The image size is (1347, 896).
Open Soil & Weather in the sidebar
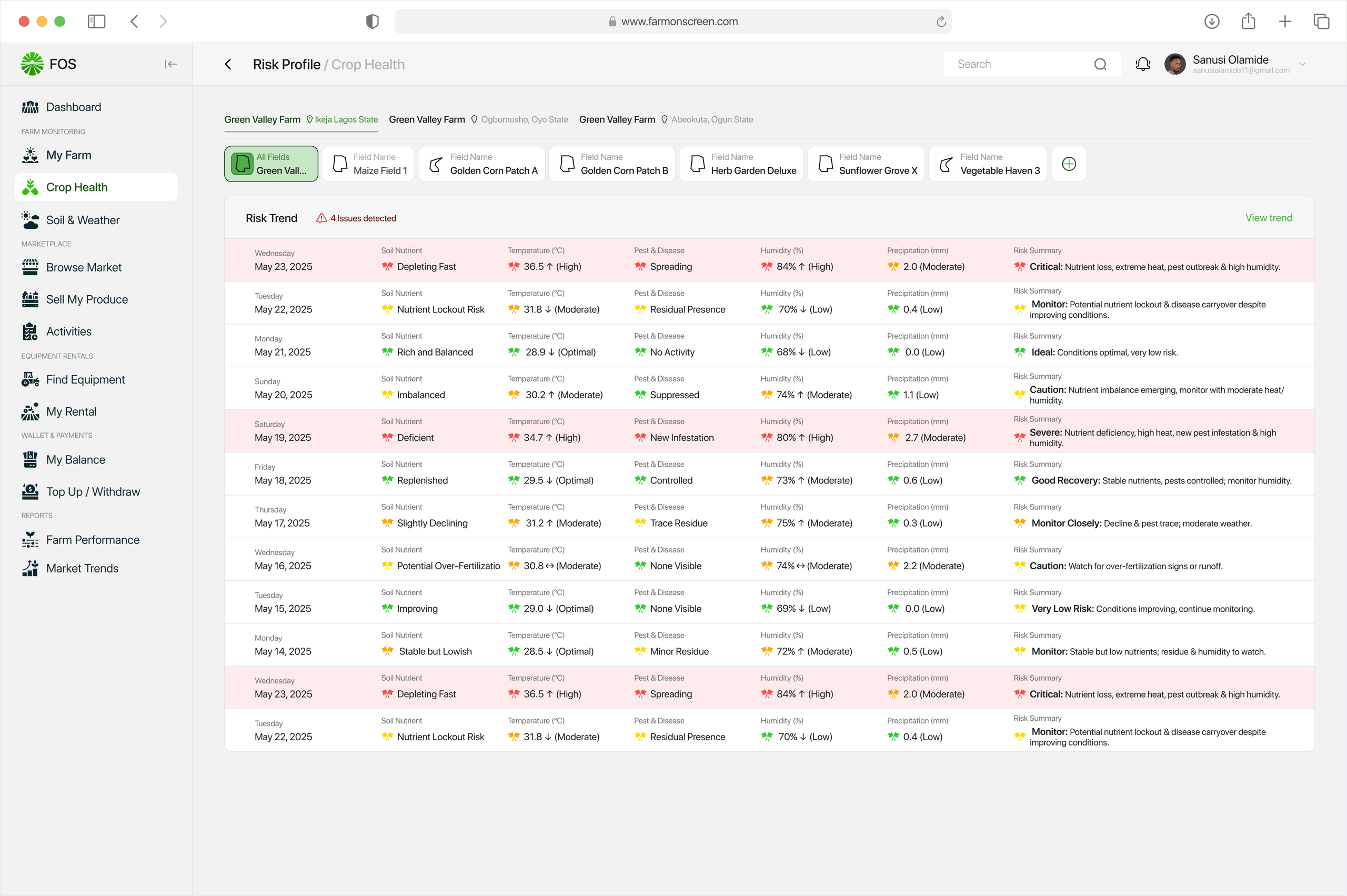[x=82, y=220]
